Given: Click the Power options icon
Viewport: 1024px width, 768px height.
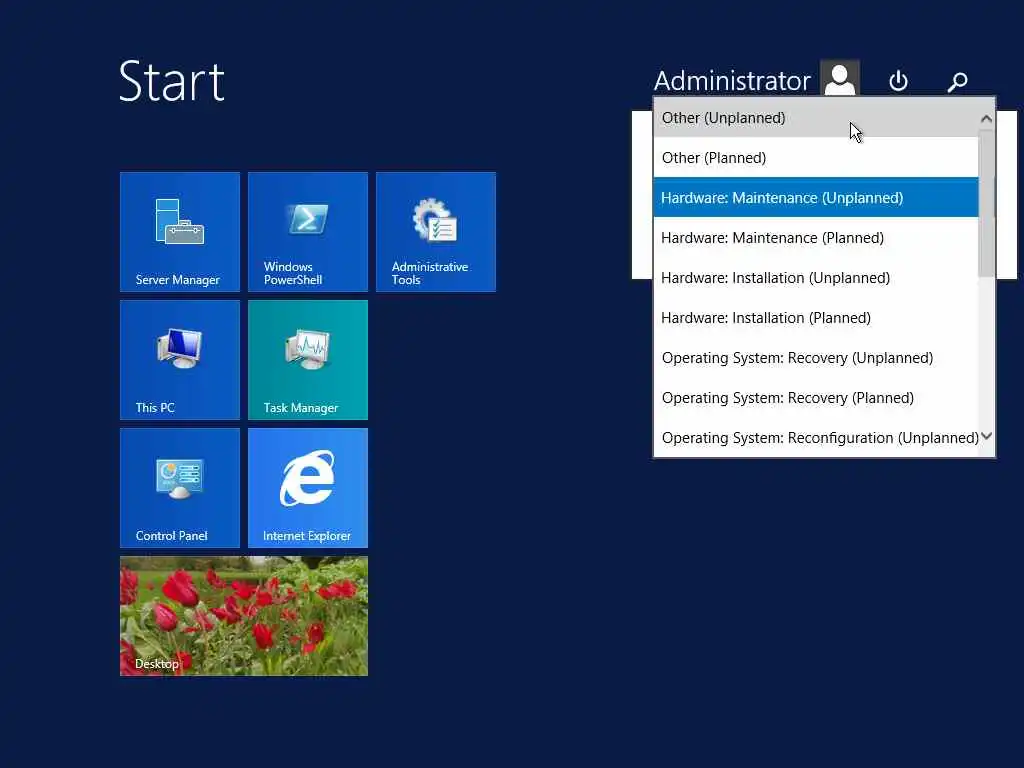Looking at the screenshot, I should 899,81.
